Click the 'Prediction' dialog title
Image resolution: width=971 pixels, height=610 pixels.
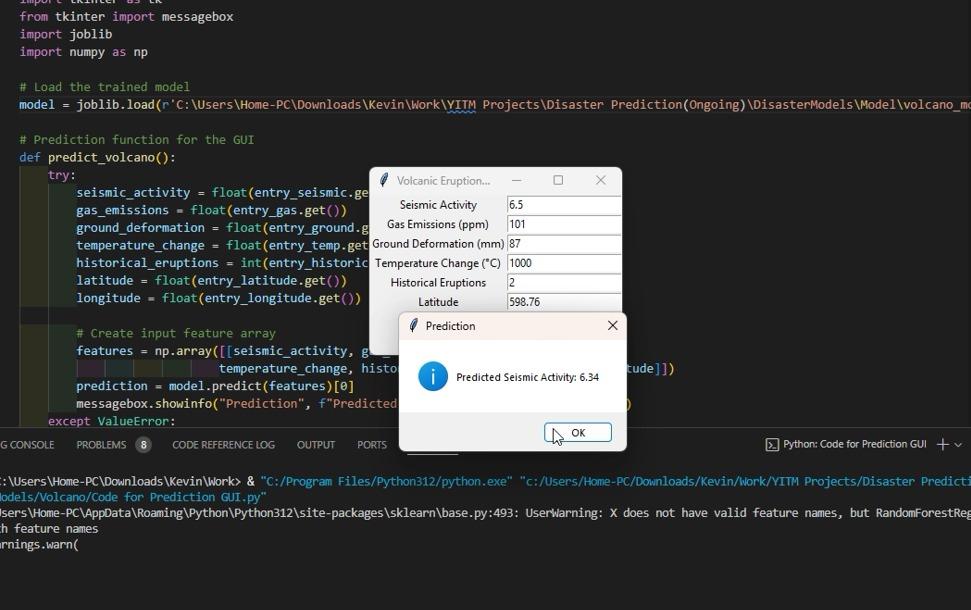coord(450,326)
